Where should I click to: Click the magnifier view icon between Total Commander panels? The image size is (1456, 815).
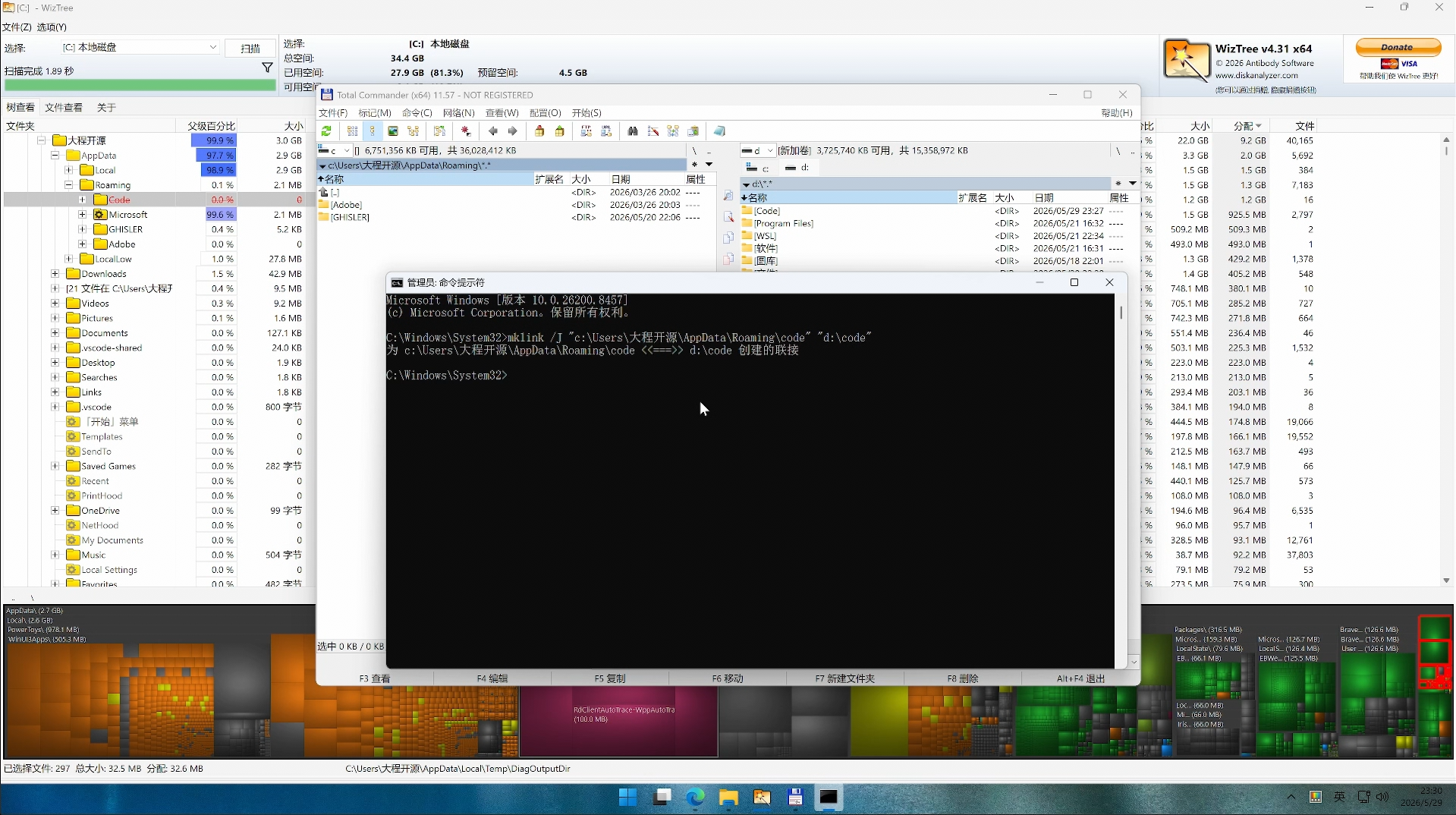pyautogui.click(x=728, y=196)
